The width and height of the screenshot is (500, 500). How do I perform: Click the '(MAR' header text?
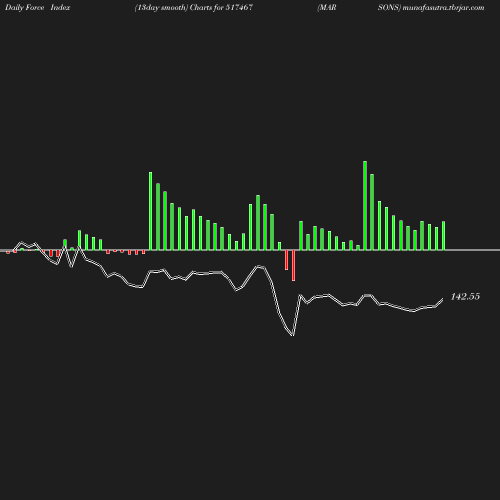click(327, 8)
